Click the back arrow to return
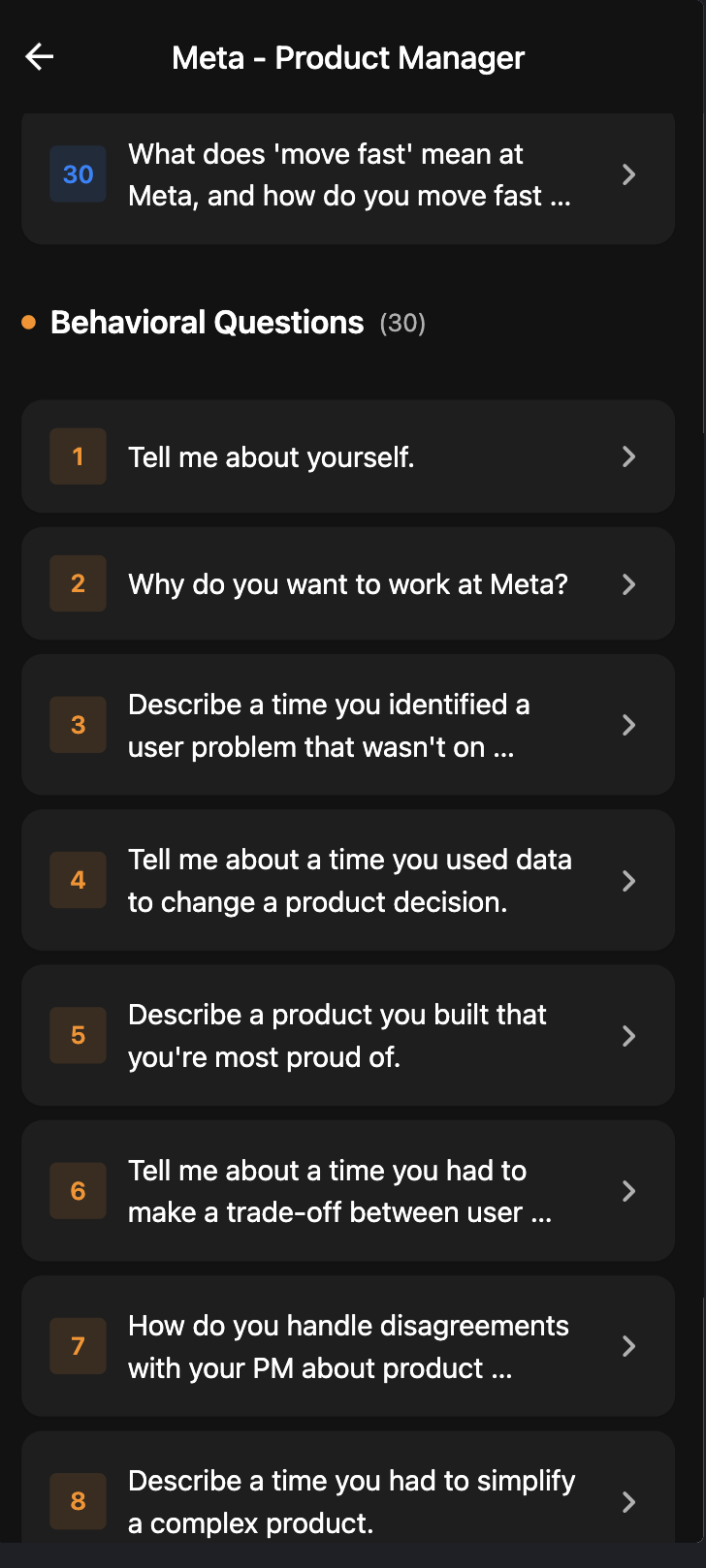706x1568 pixels. [x=39, y=56]
